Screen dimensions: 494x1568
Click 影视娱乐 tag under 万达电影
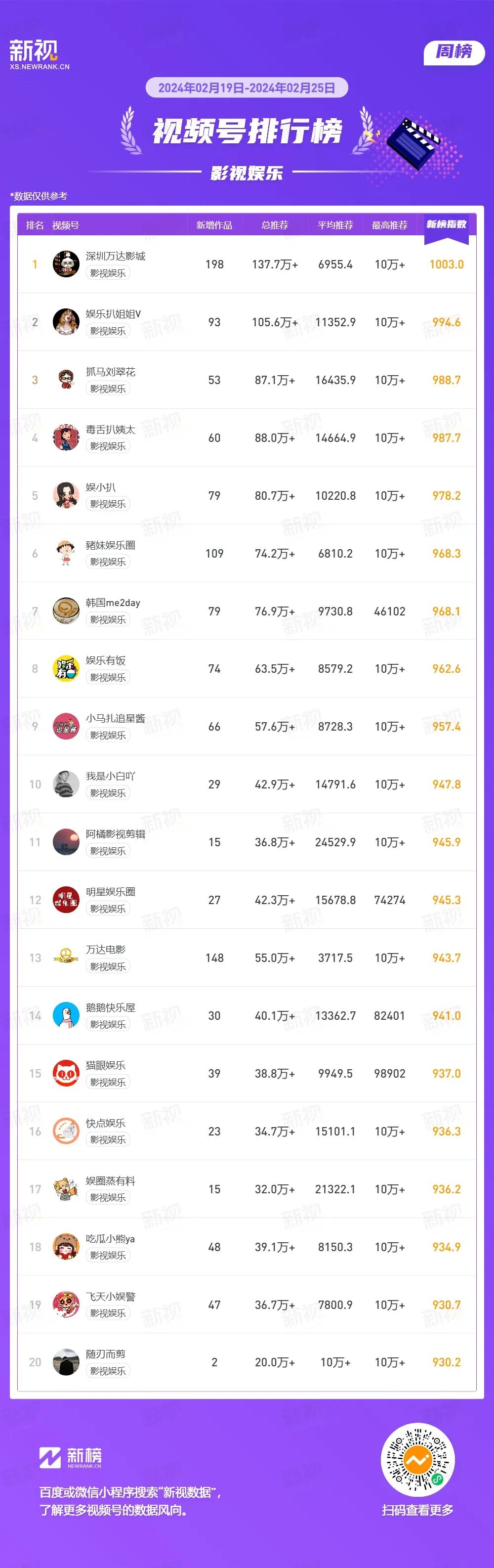pyautogui.click(x=108, y=966)
